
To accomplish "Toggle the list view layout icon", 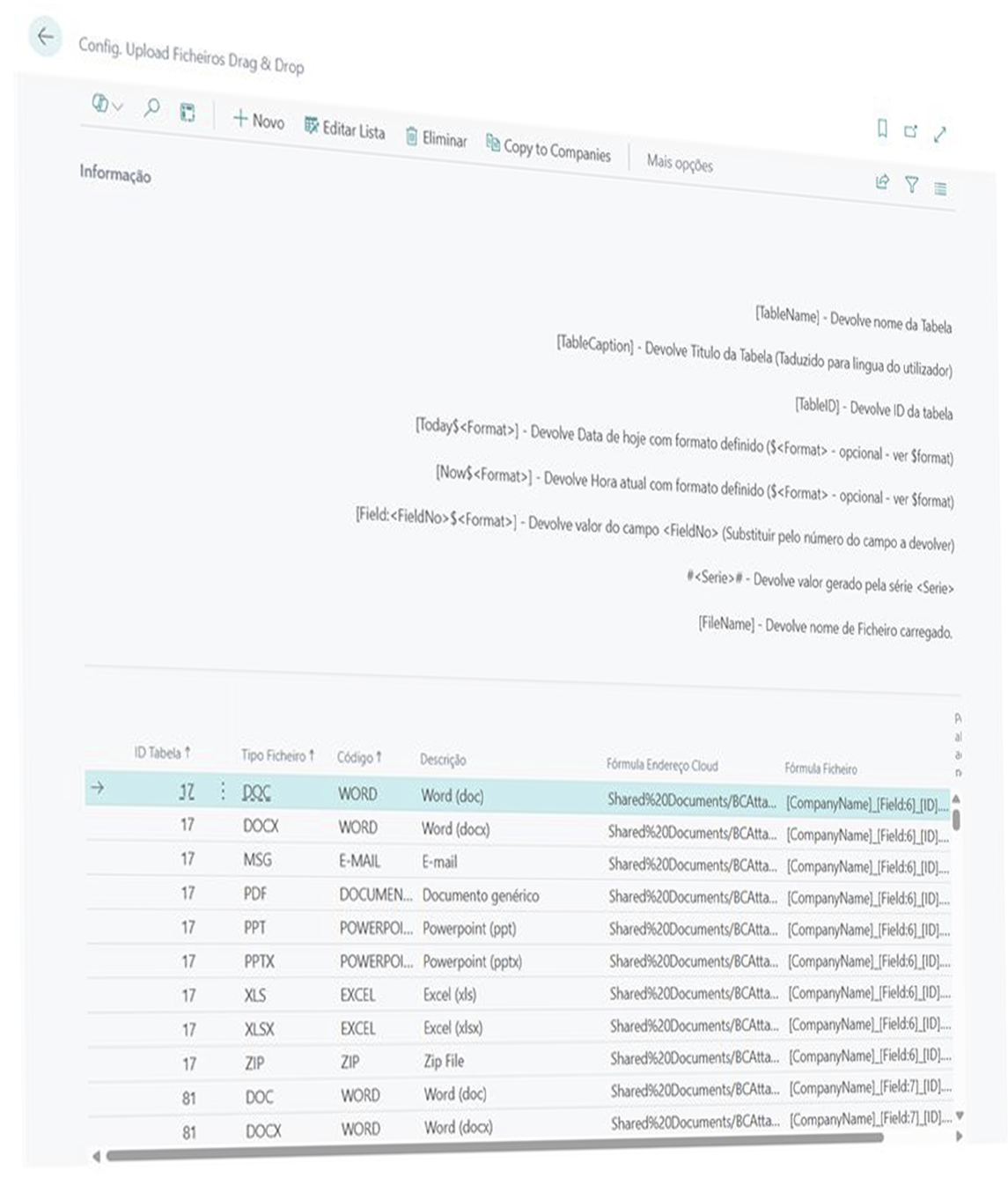I will [941, 188].
